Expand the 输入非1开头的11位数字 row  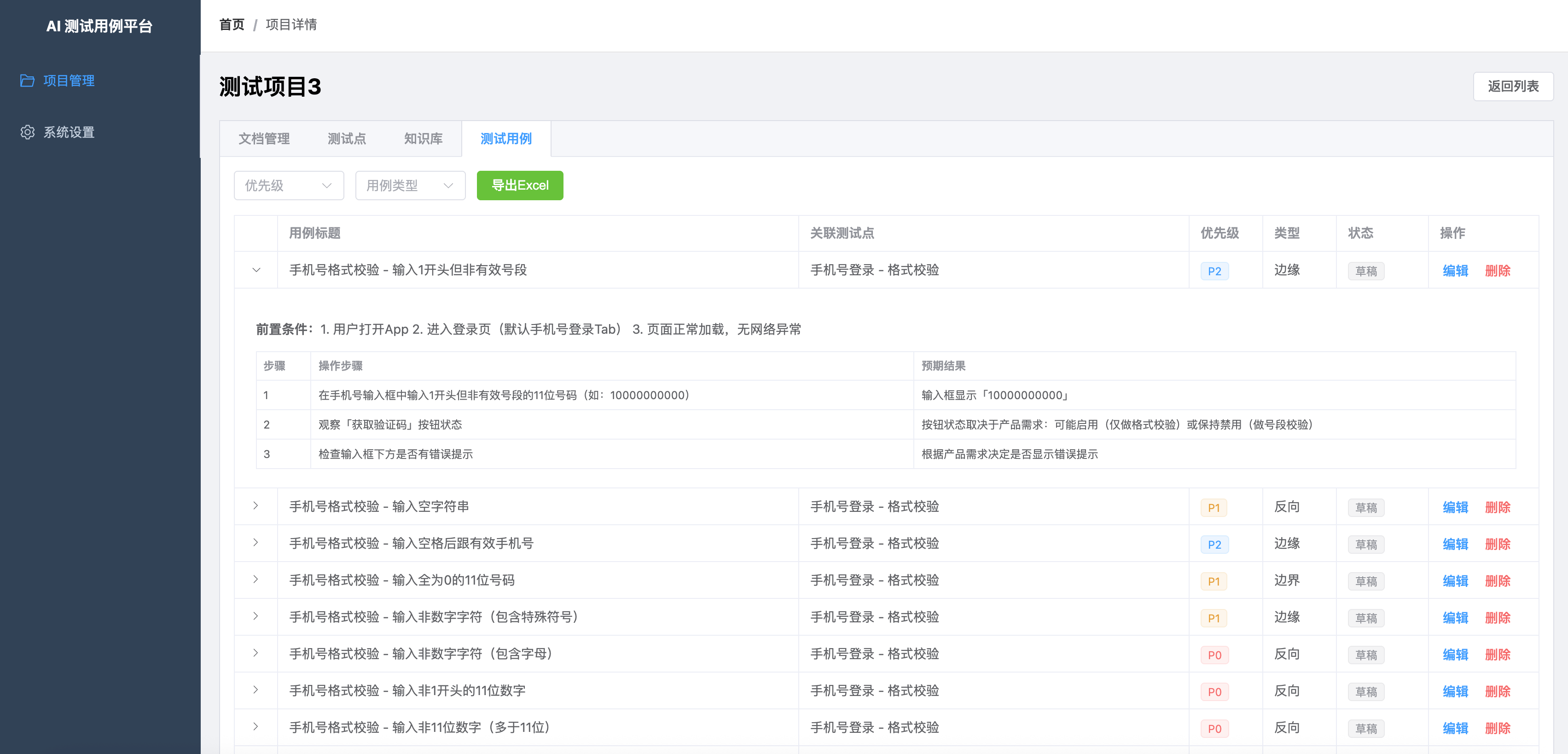(x=256, y=690)
